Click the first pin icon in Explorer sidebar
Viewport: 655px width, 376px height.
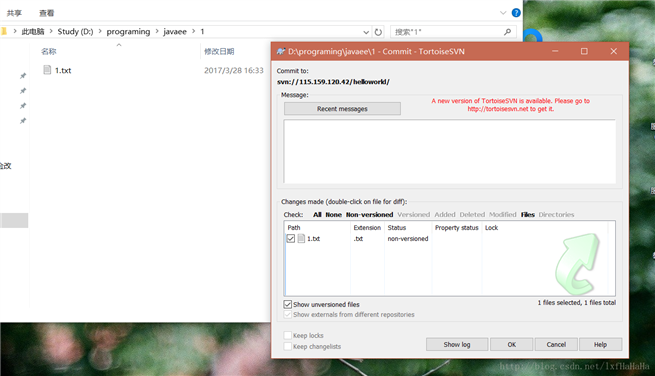23,76
